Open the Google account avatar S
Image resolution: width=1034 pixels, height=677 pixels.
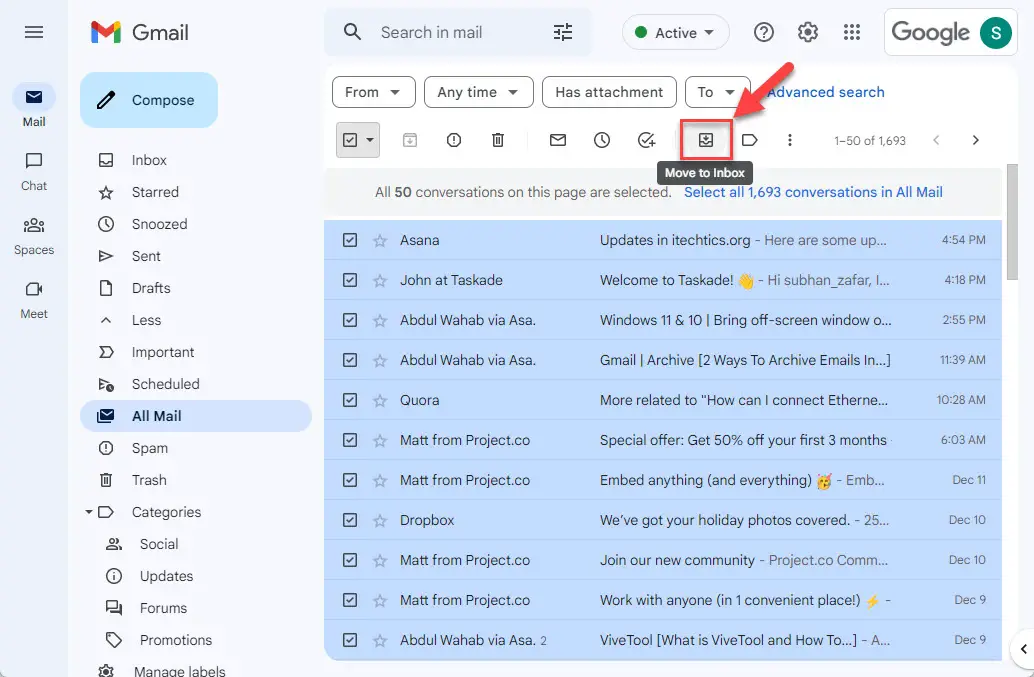coord(996,32)
